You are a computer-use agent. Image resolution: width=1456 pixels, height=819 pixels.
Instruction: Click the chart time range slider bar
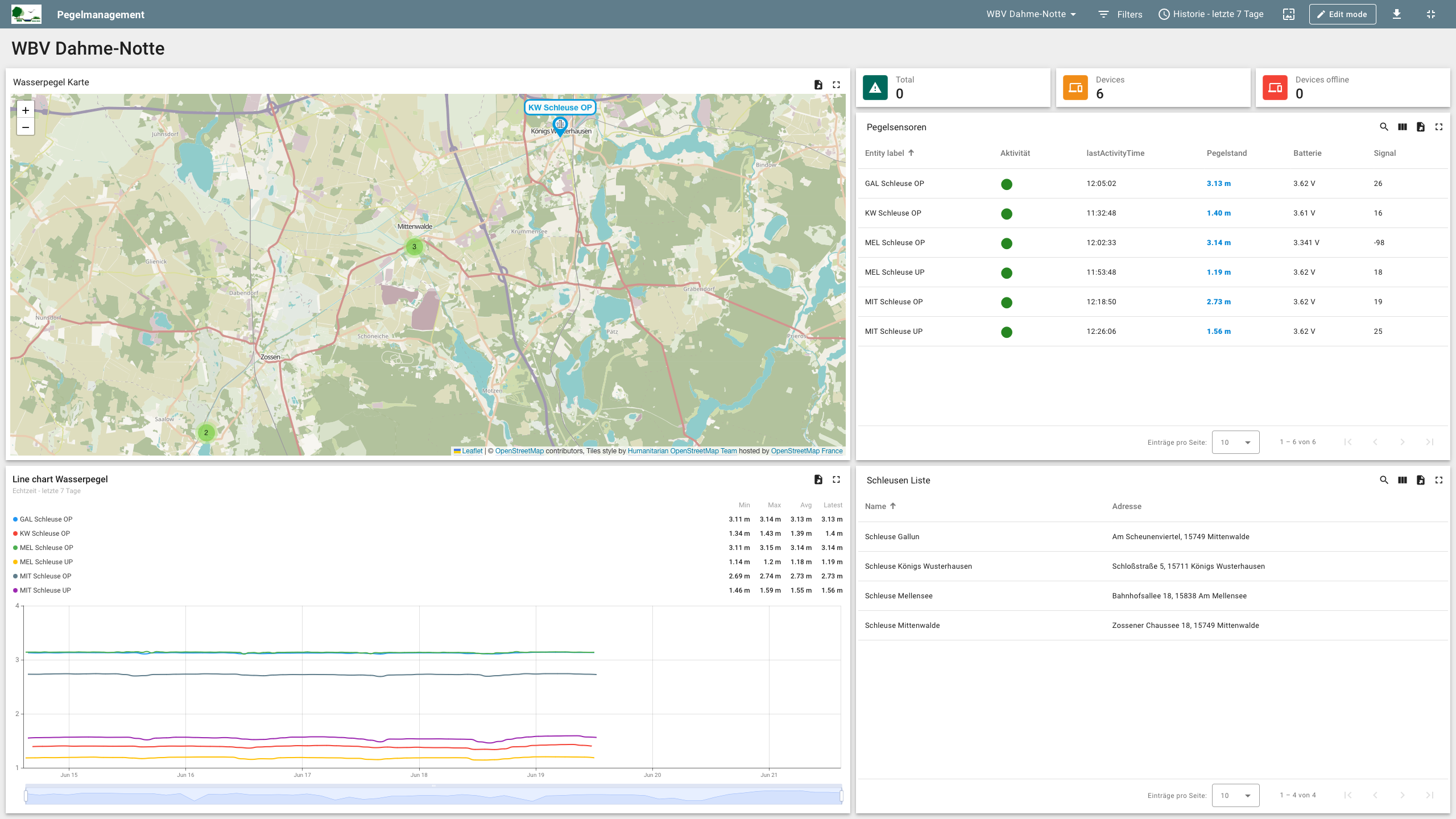[x=433, y=795]
